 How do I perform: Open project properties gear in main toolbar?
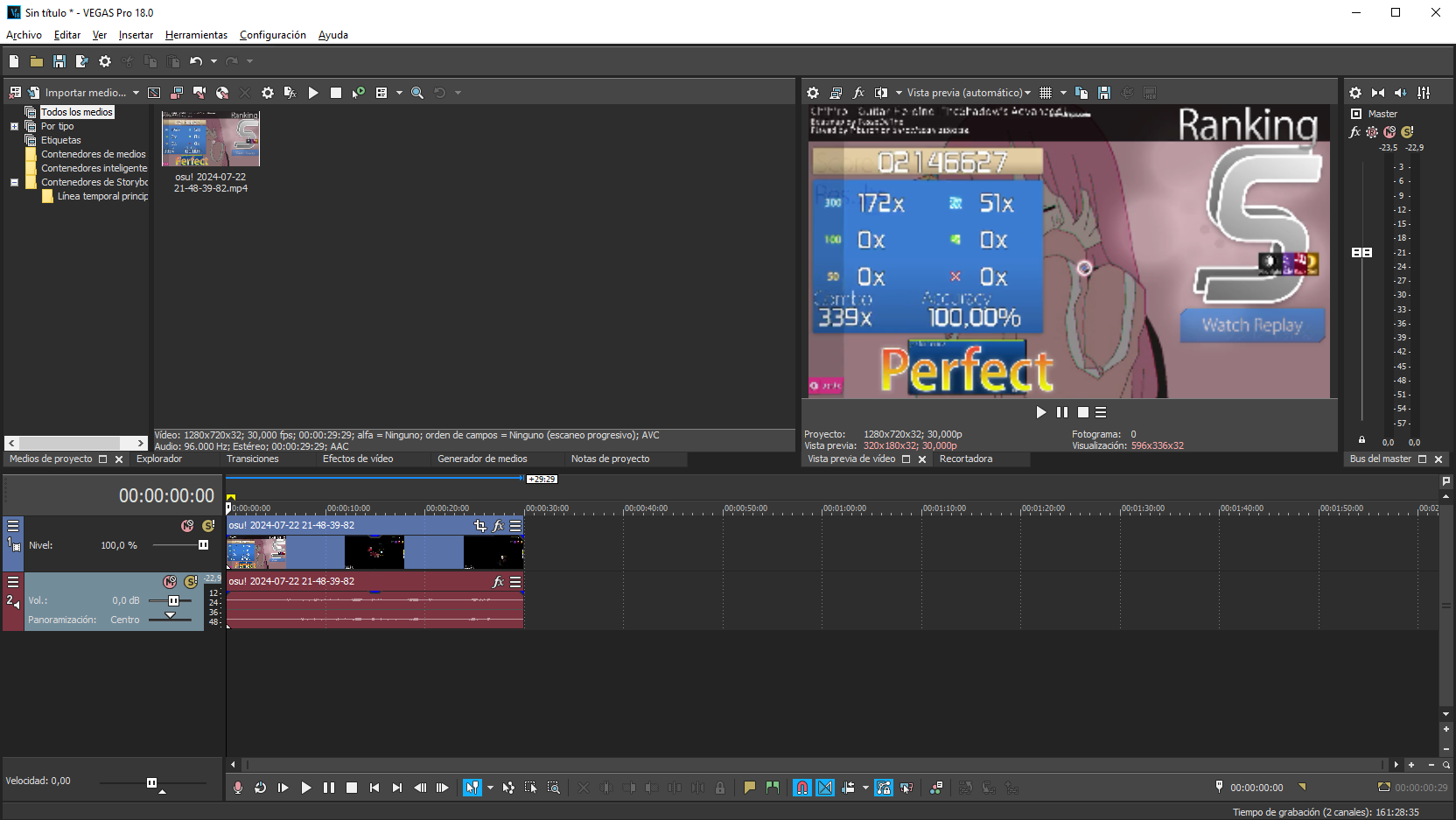[105, 61]
